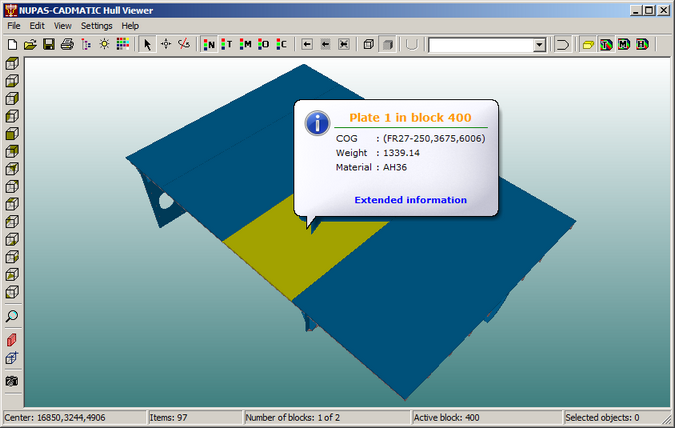Click COG value '(FR27-250,3675,6006)'
Screen dimensions: 675x428
click(434, 139)
